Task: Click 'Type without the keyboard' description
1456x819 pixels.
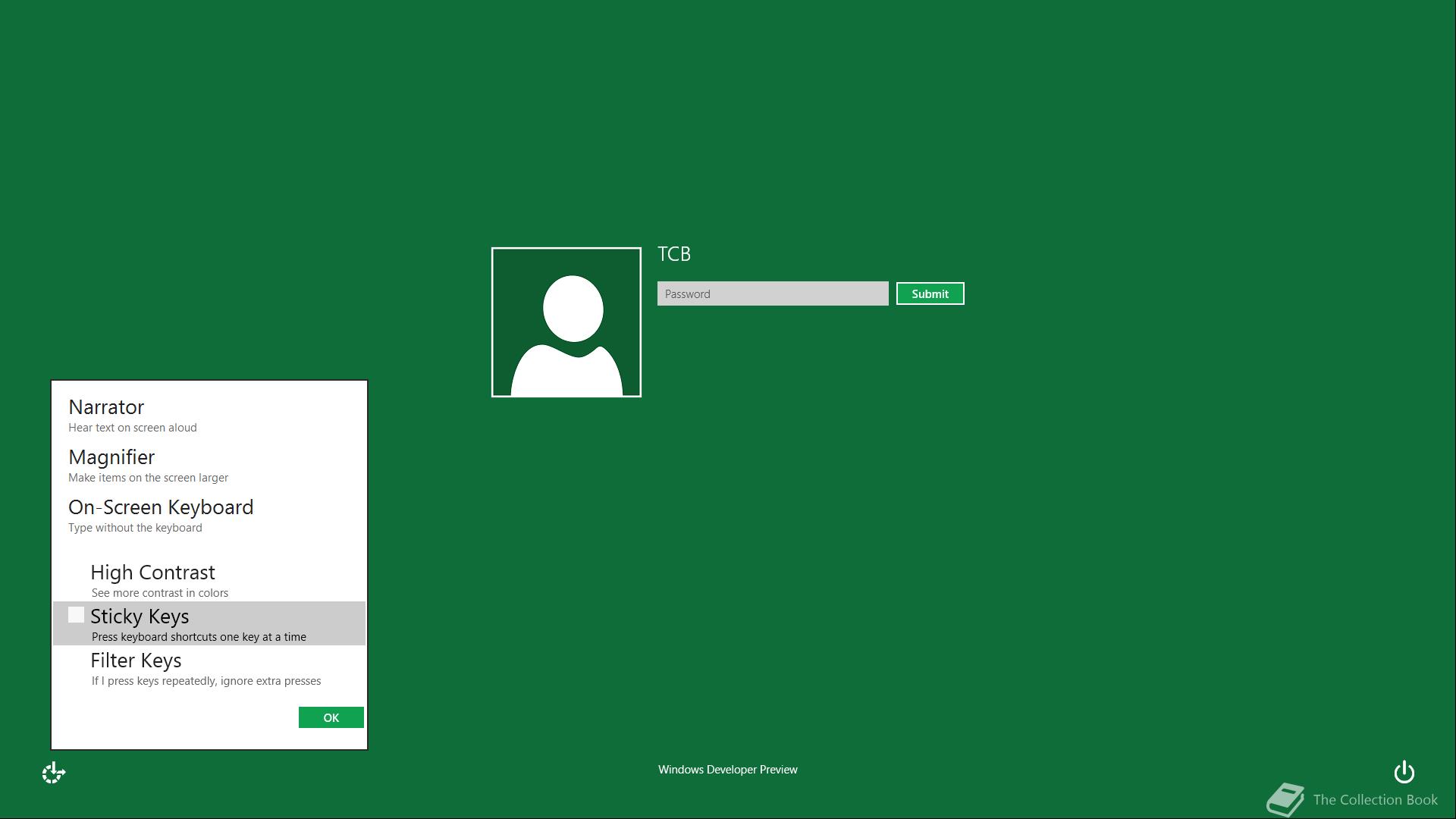Action: (135, 528)
